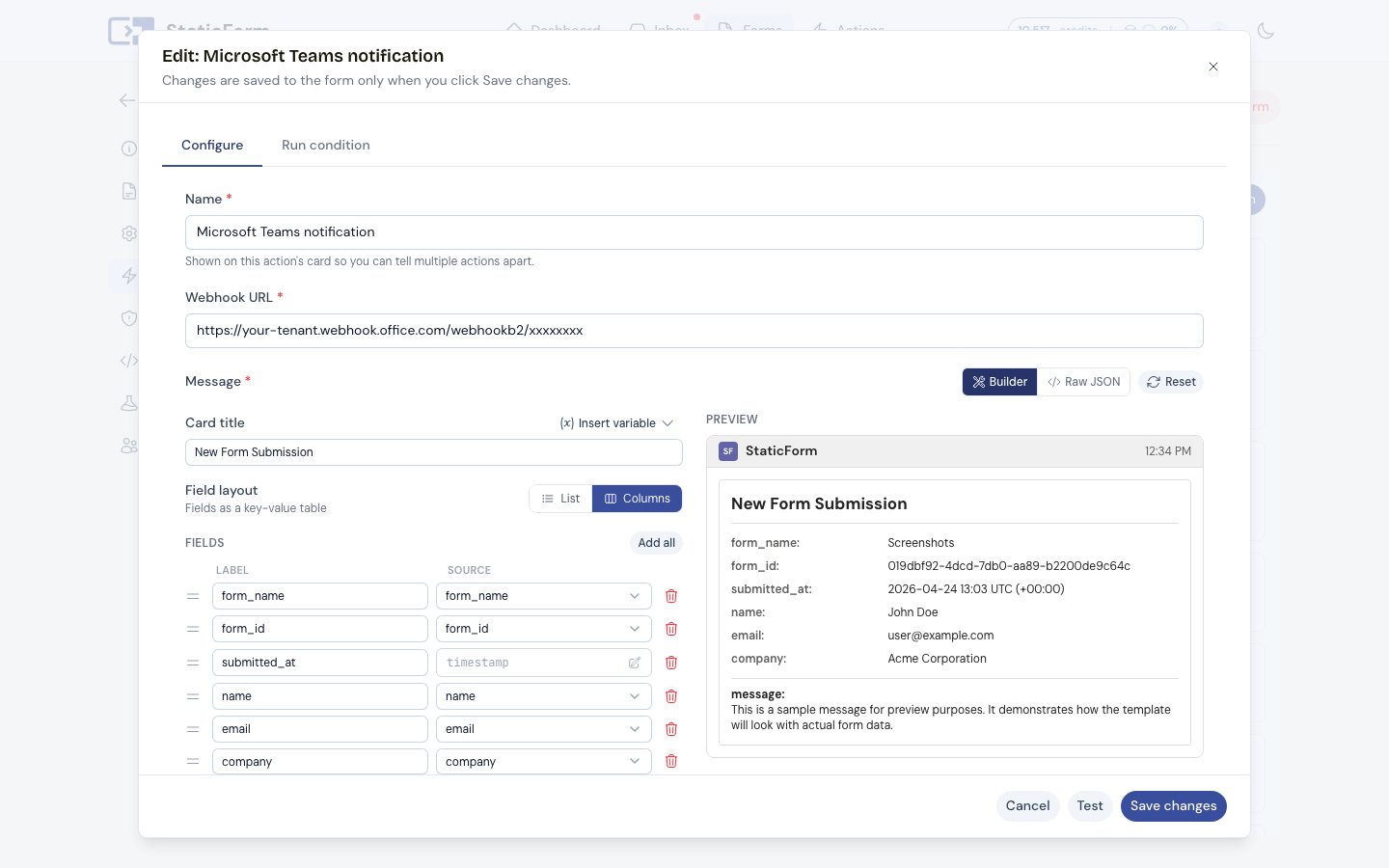Click the timestamp source field
The image size is (1389, 868).
pyautogui.click(x=543, y=663)
